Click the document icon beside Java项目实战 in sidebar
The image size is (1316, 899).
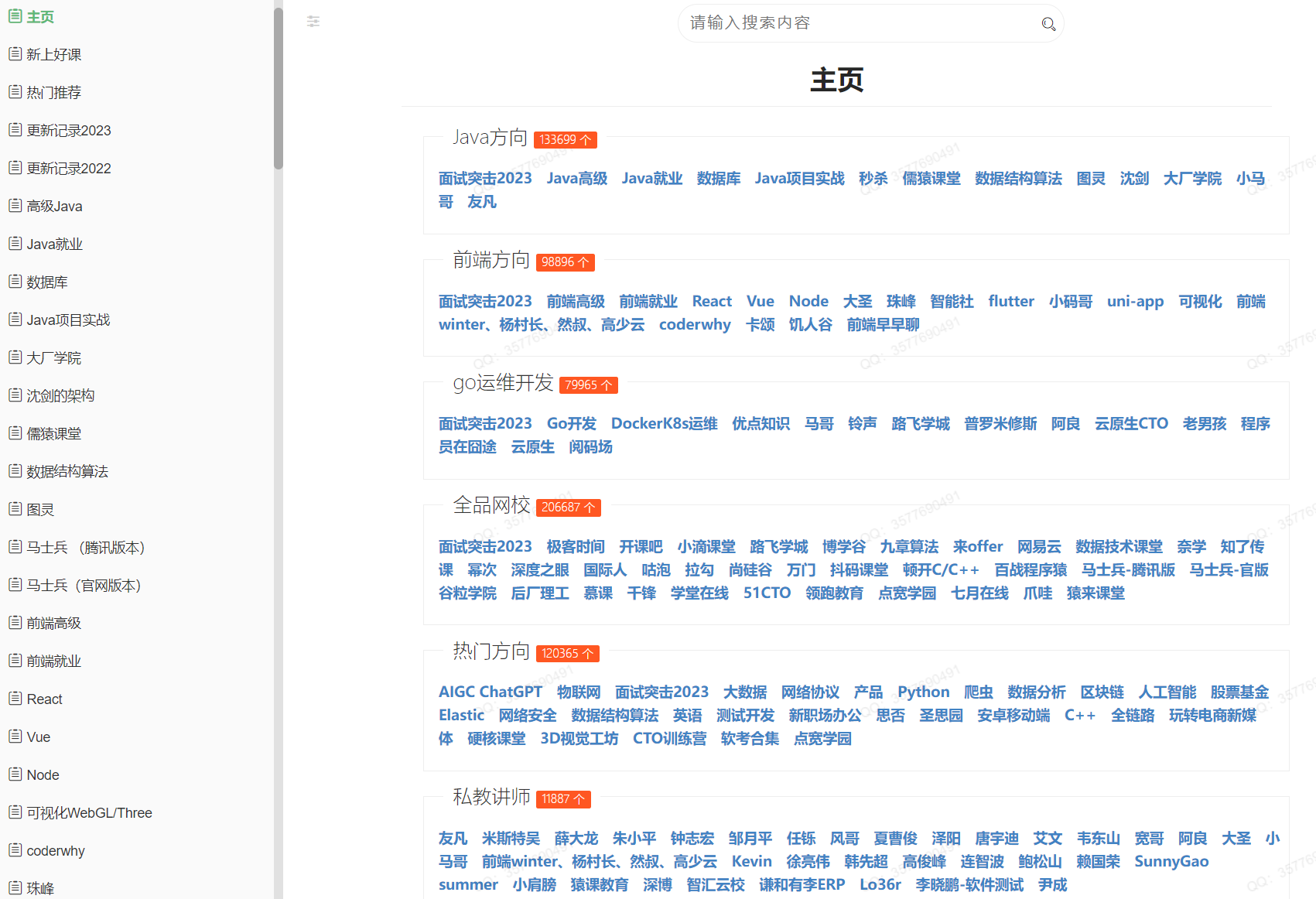click(x=15, y=320)
